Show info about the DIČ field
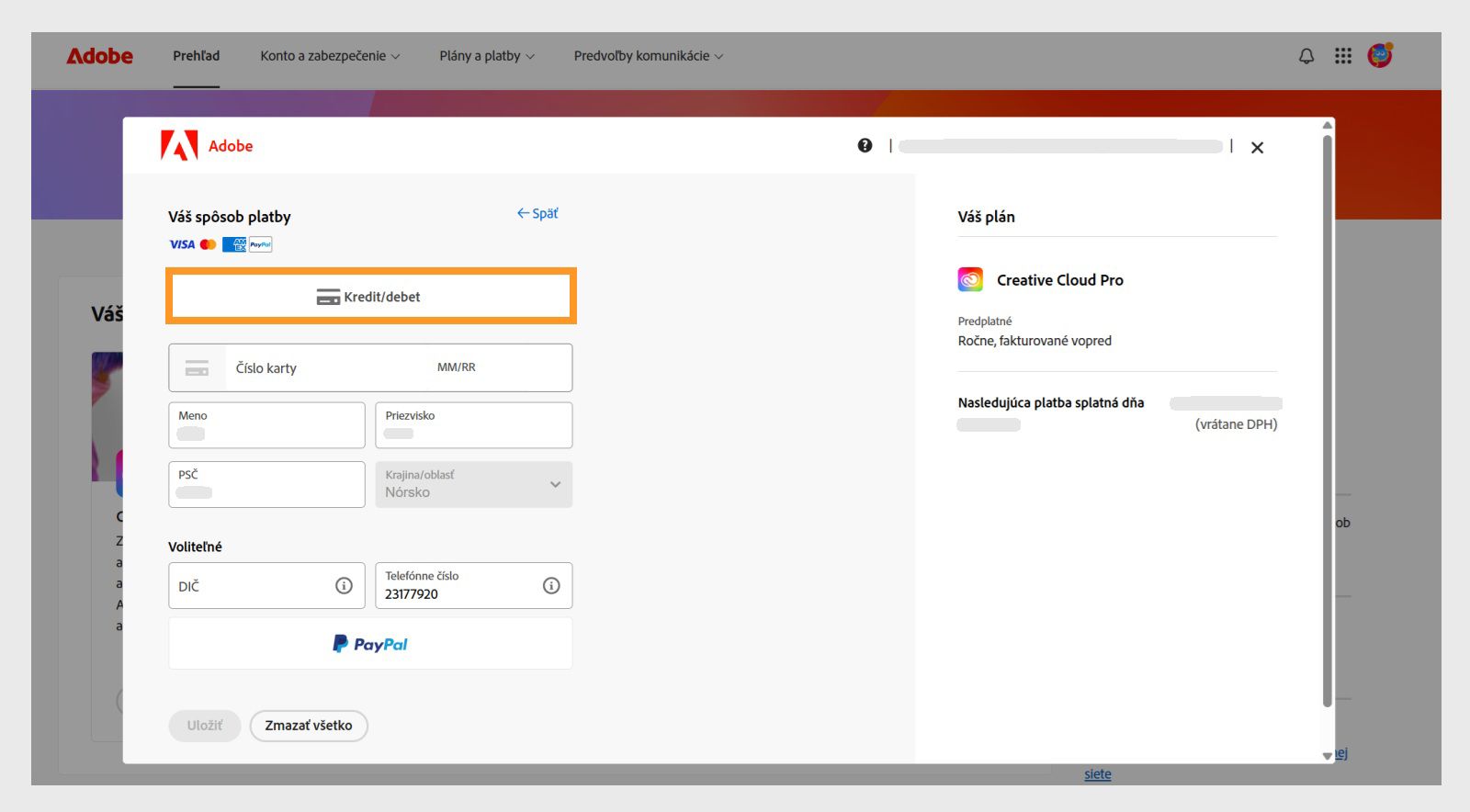This screenshot has height=812, width=1470. (x=344, y=586)
